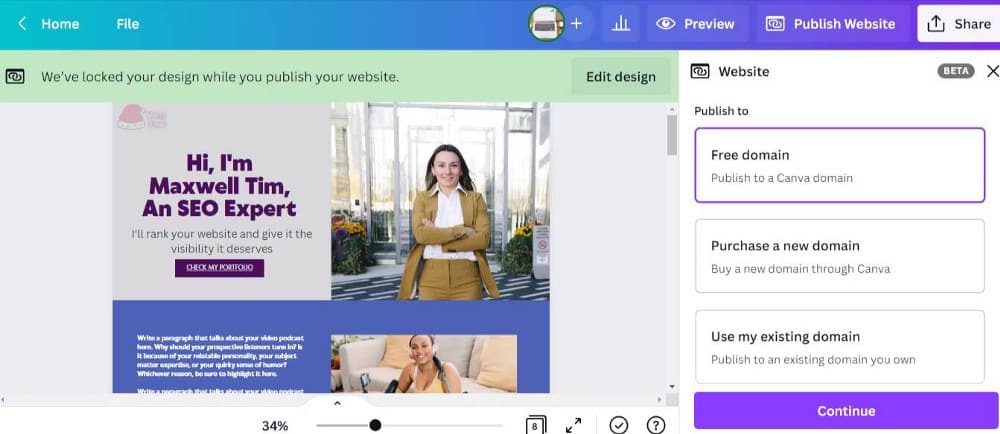Select Purchase a new domain option
Image resolution: width=1000 pixels, height=434 pixels.
coord(839,256)
